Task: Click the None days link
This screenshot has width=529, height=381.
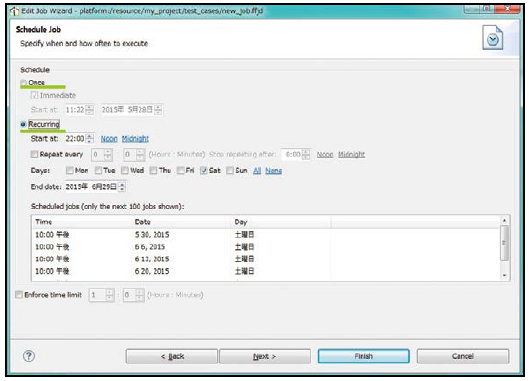Action: coord(274,171)
